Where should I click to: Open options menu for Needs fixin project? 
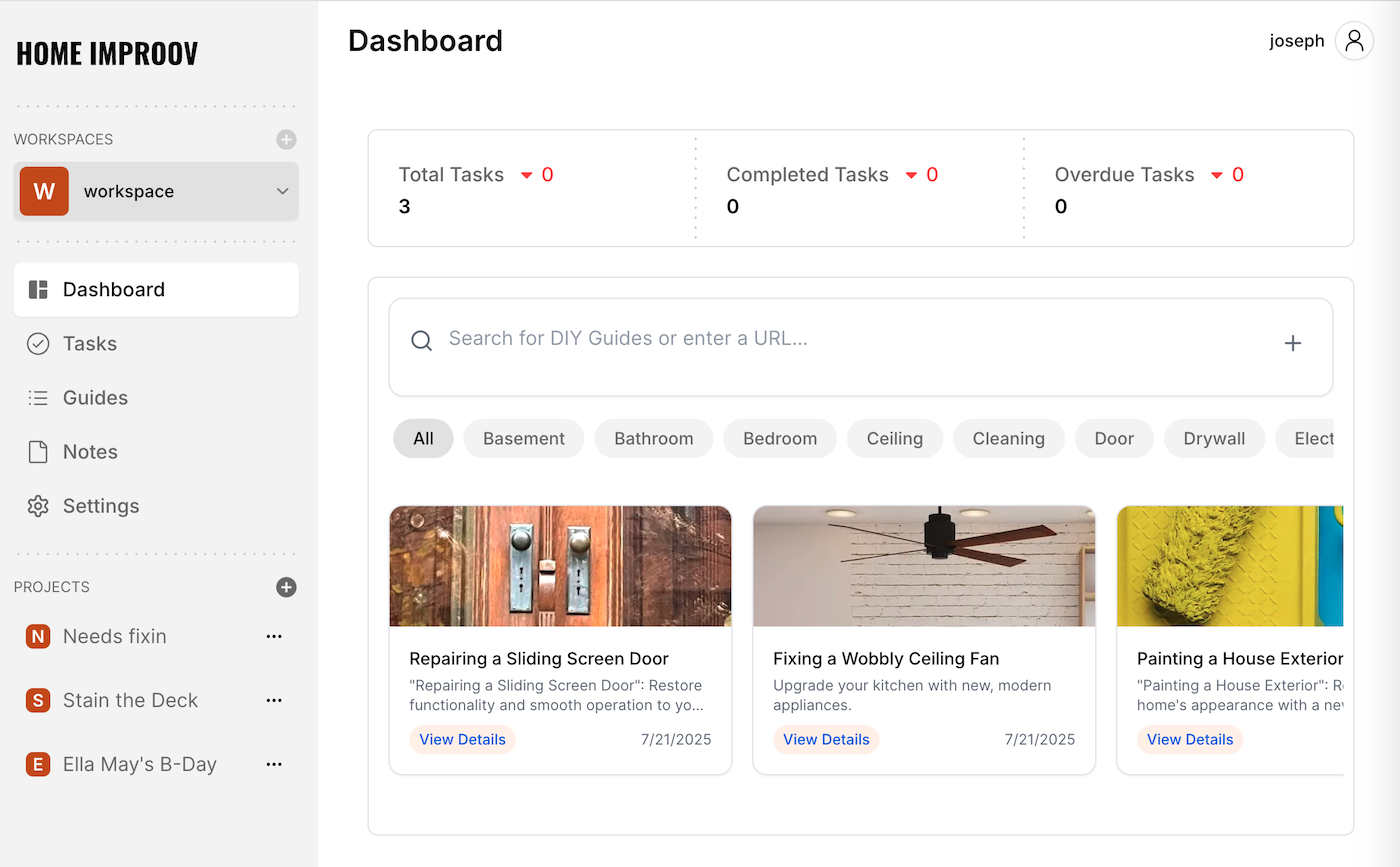274,637
